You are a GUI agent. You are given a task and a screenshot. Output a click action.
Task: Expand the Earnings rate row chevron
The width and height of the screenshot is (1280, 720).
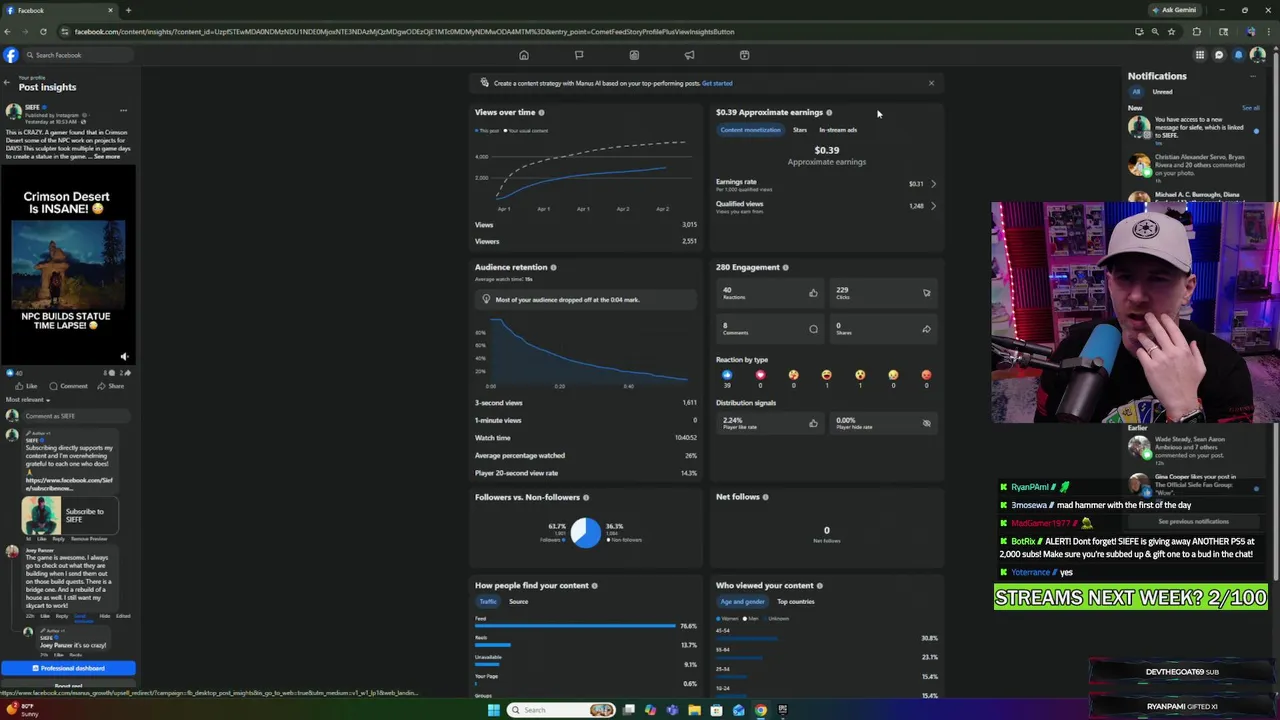pos(933,184)
